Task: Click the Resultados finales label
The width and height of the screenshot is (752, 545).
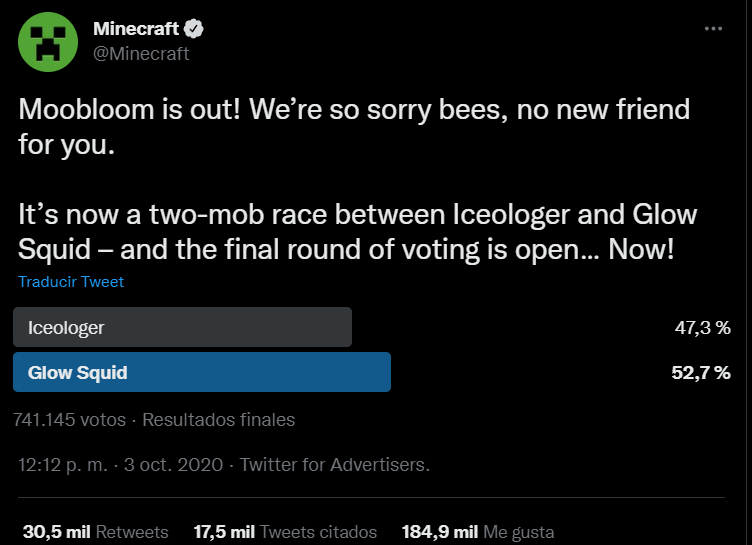Action: [218, 419]
